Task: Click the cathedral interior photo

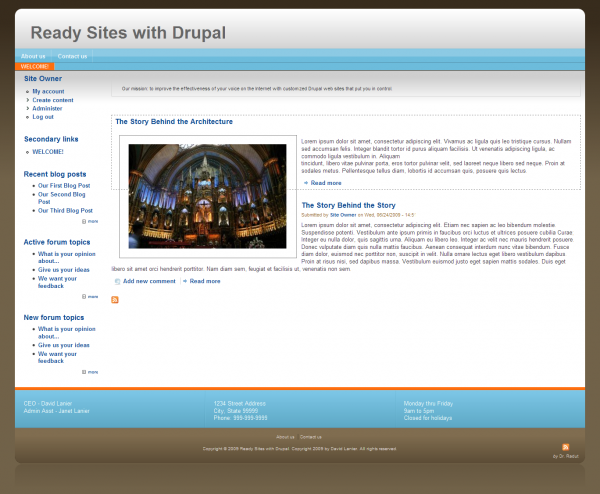Action: [x=207, y=195]
